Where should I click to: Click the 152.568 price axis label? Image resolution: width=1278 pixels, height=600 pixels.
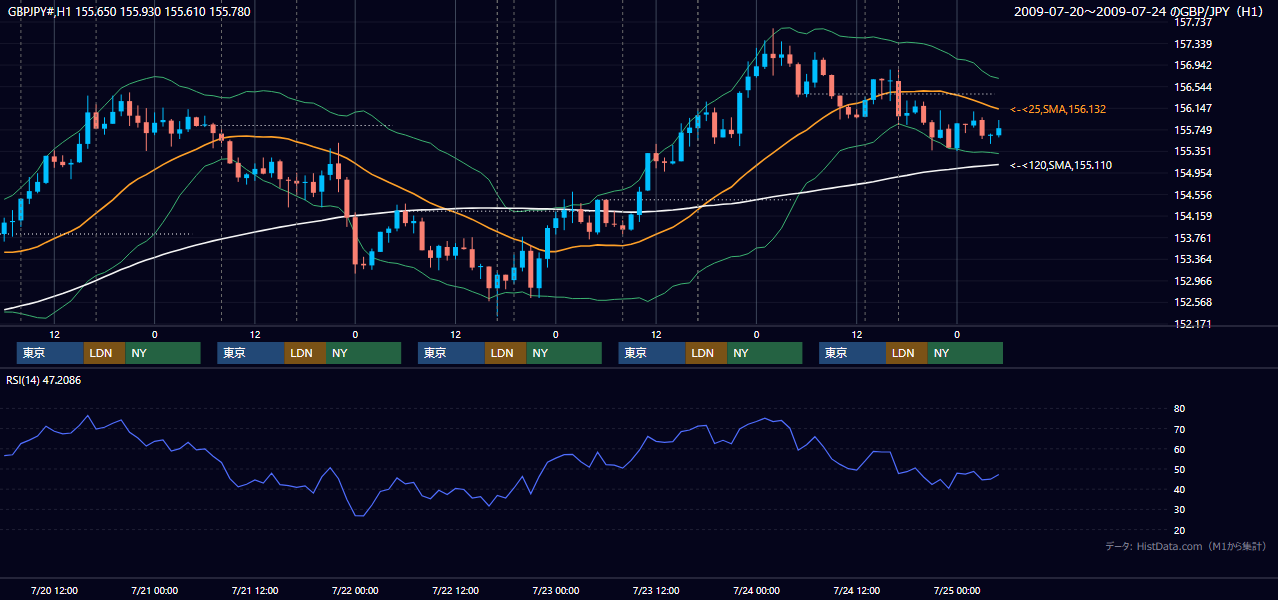(1193, 302)
